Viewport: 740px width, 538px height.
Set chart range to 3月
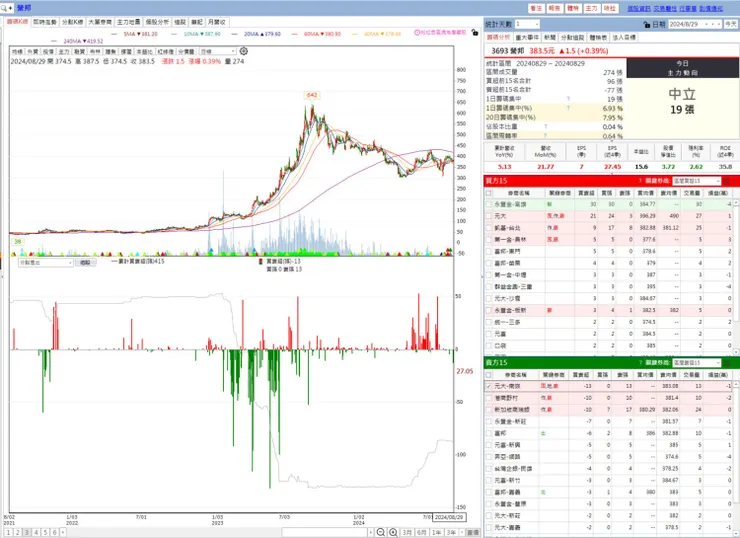pyautogui.click(x=407, y=532)
